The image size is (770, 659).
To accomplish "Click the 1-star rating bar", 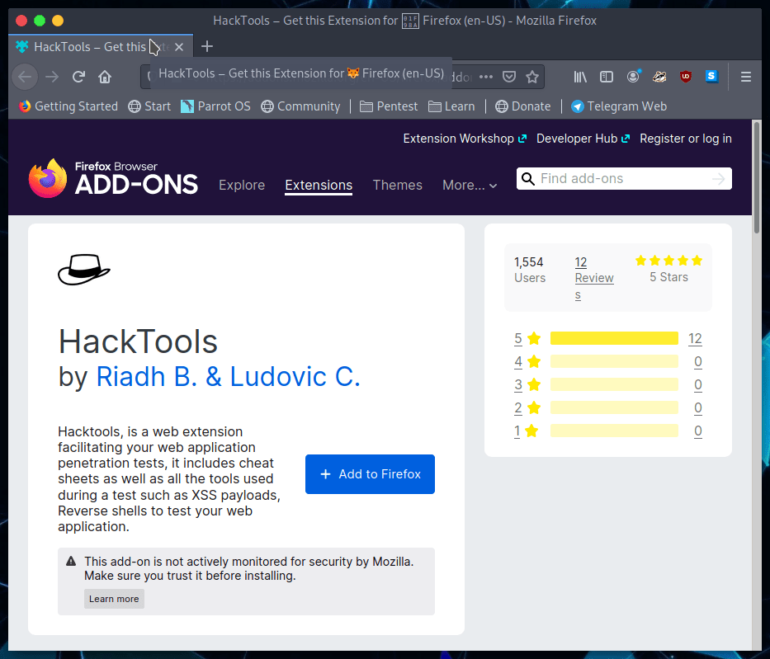I will pos(614,431).
